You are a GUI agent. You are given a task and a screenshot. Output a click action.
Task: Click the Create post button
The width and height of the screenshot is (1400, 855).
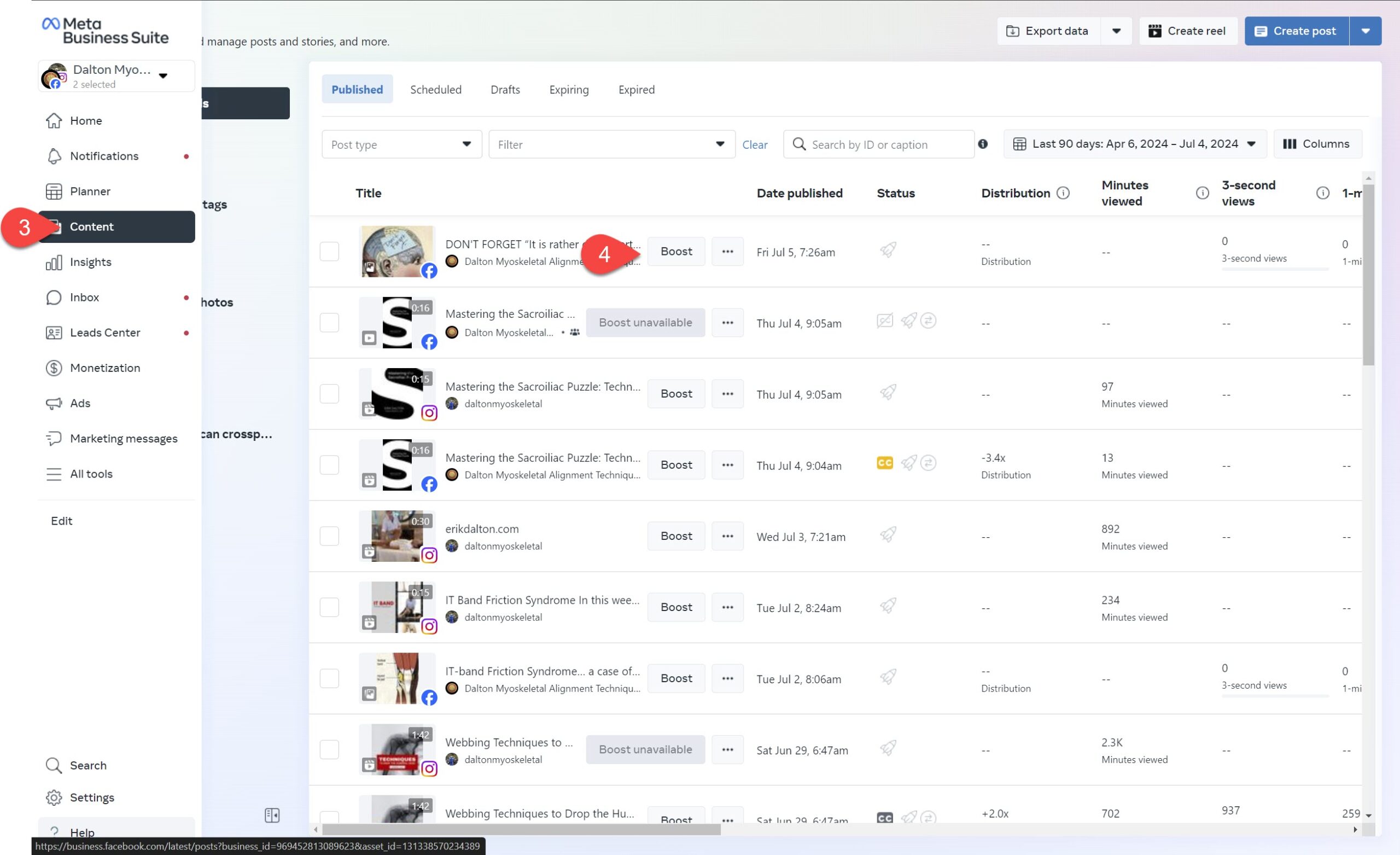[x=1297, y=31]
